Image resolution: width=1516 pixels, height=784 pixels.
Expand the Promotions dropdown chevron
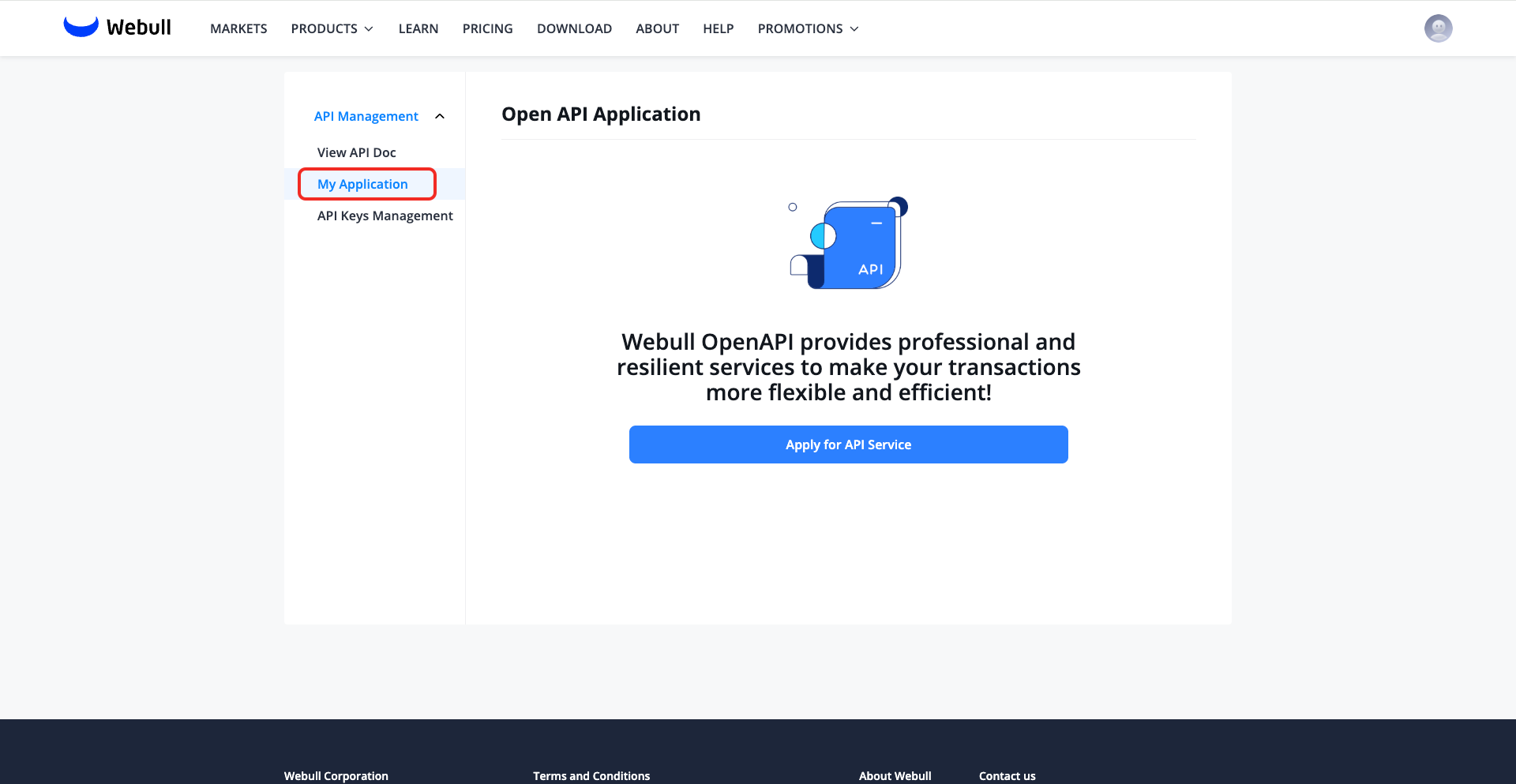(x=854, y=29)
